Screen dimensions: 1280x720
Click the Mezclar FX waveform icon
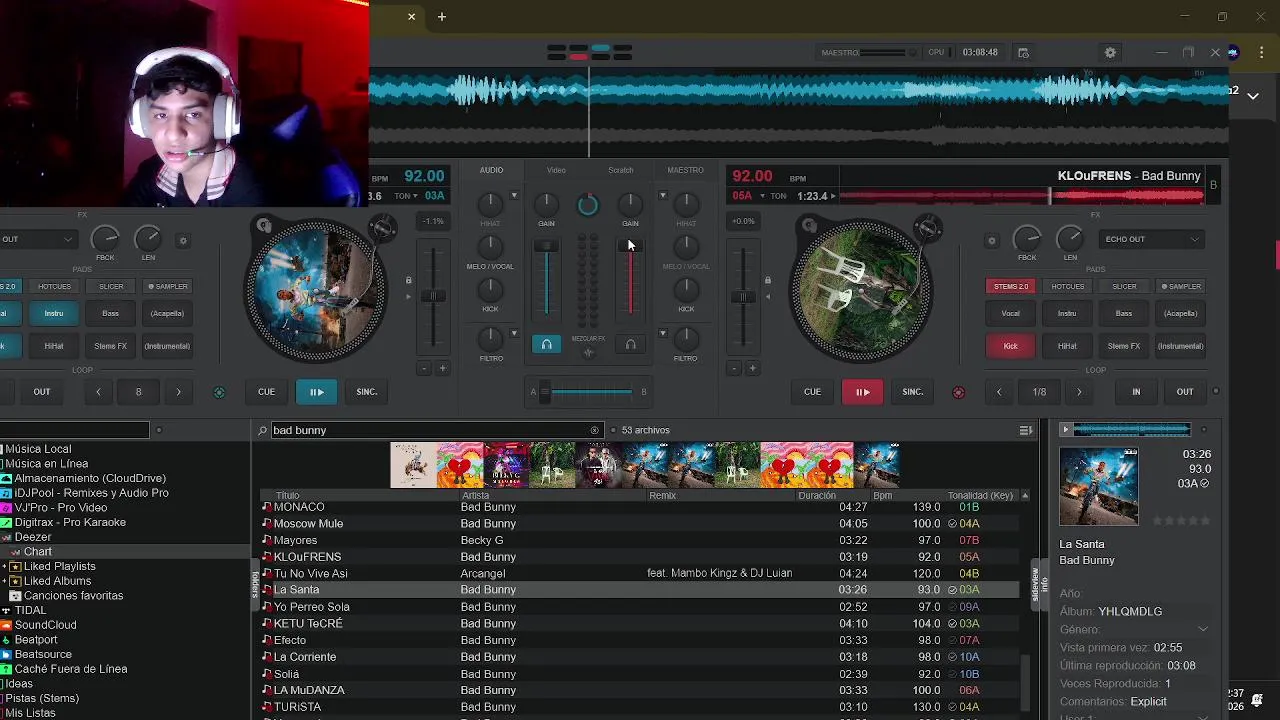click(x=588, y=352)
